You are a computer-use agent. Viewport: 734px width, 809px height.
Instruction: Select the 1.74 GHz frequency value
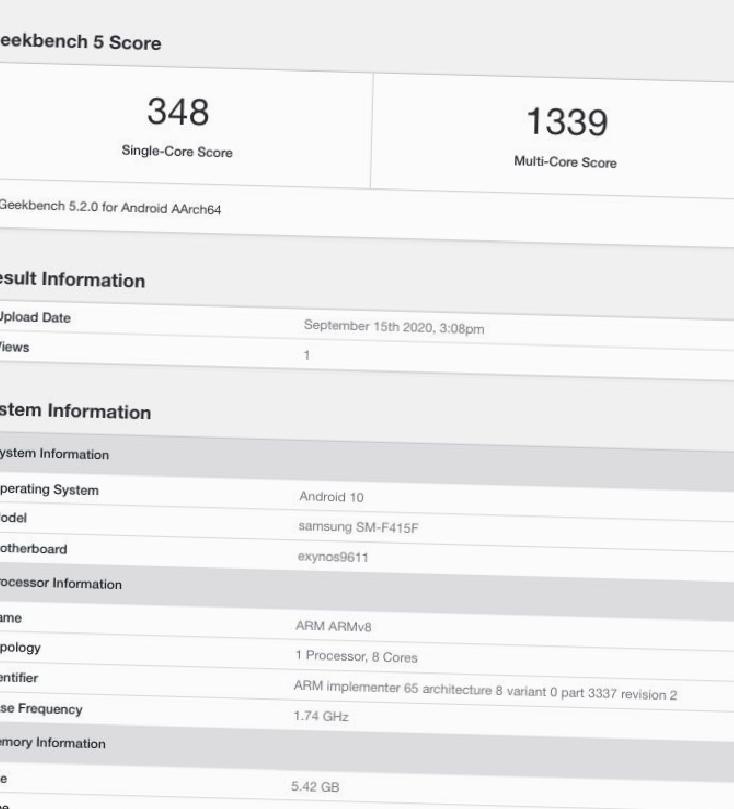321,716
